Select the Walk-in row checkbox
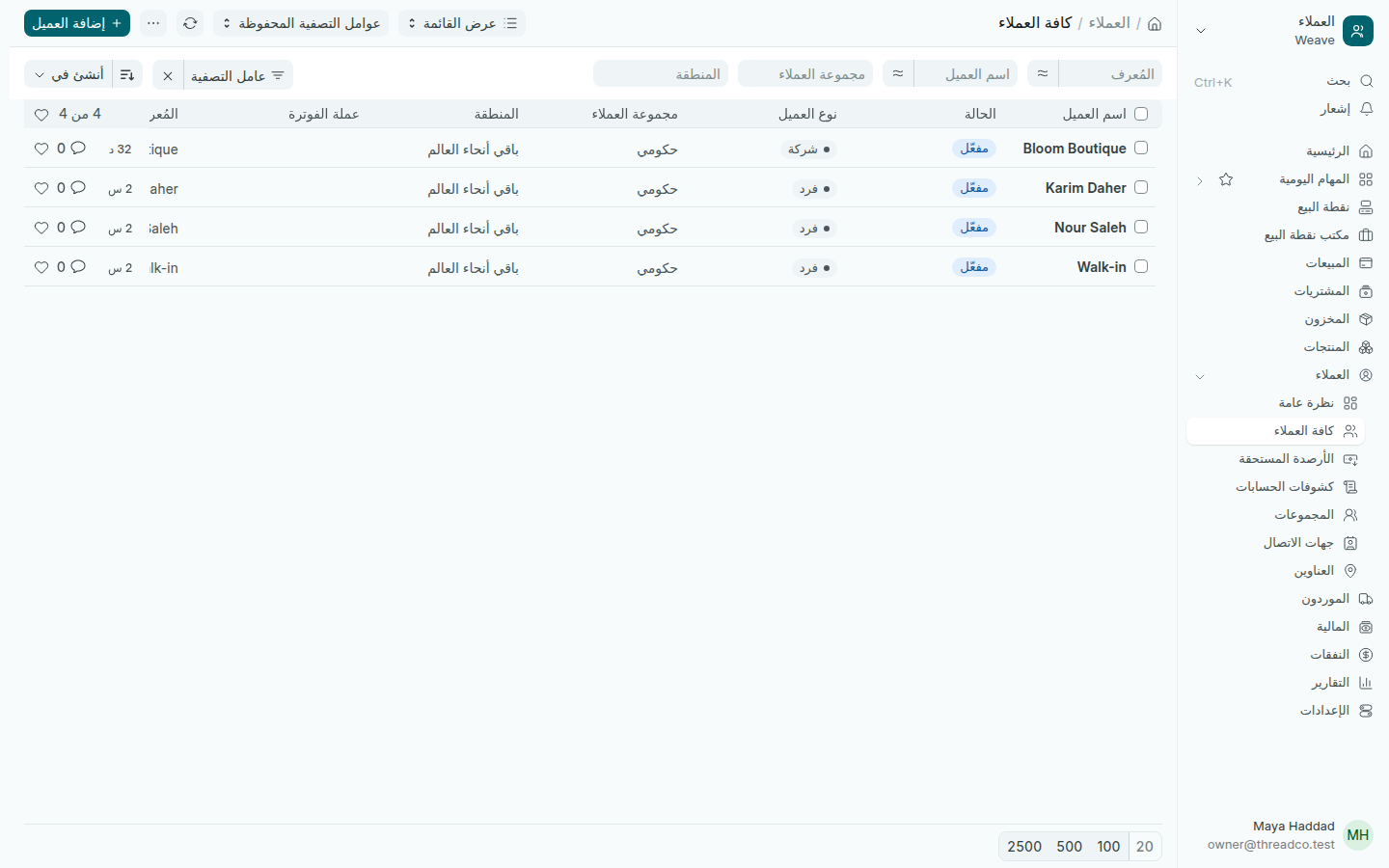This screenshot has height=868, width=1389. (1141, 267)
